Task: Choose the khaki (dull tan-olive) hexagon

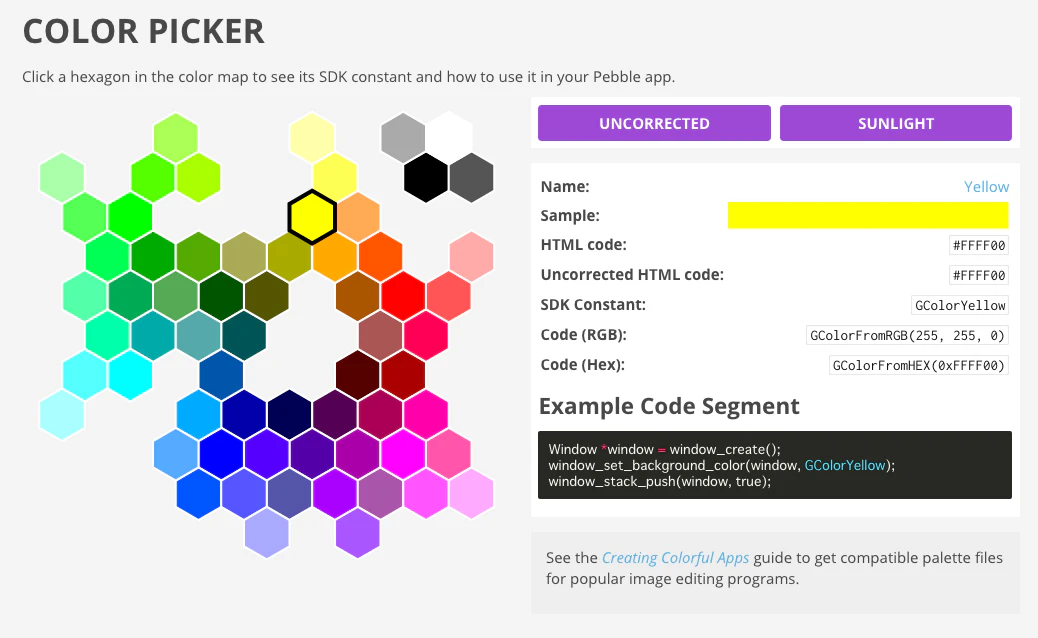Action: [244, 257]
